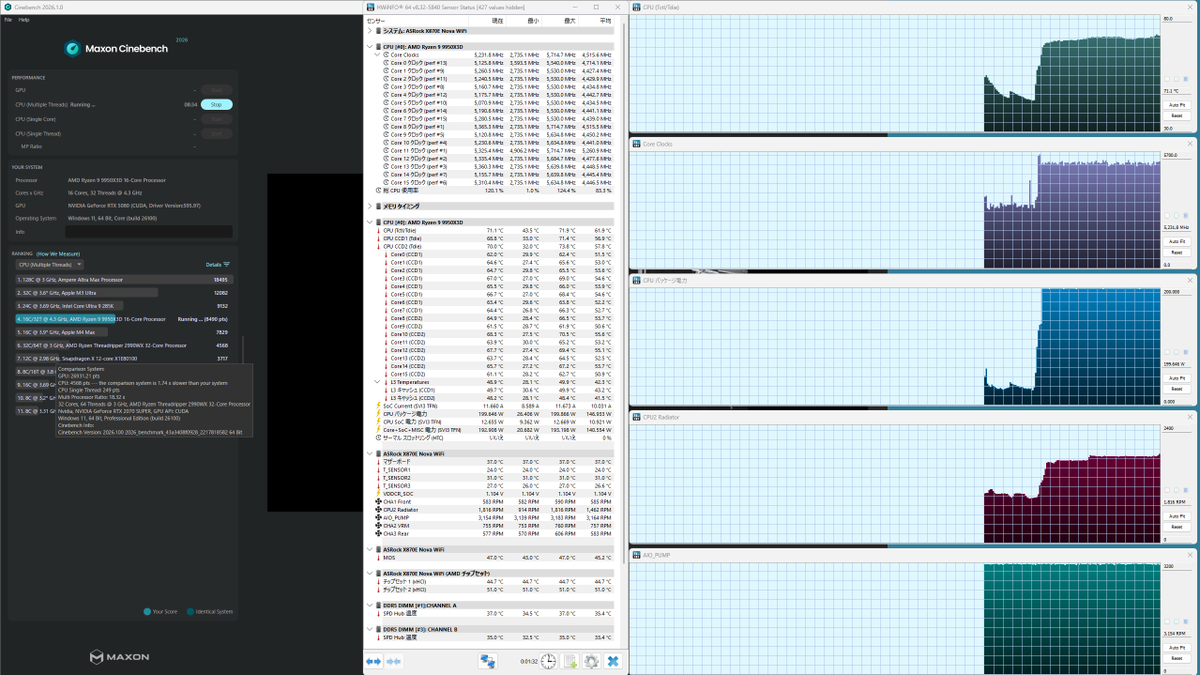Click Details in the Ranking panel
This screenshot has width=1200, height=675.
coord(212,265)
